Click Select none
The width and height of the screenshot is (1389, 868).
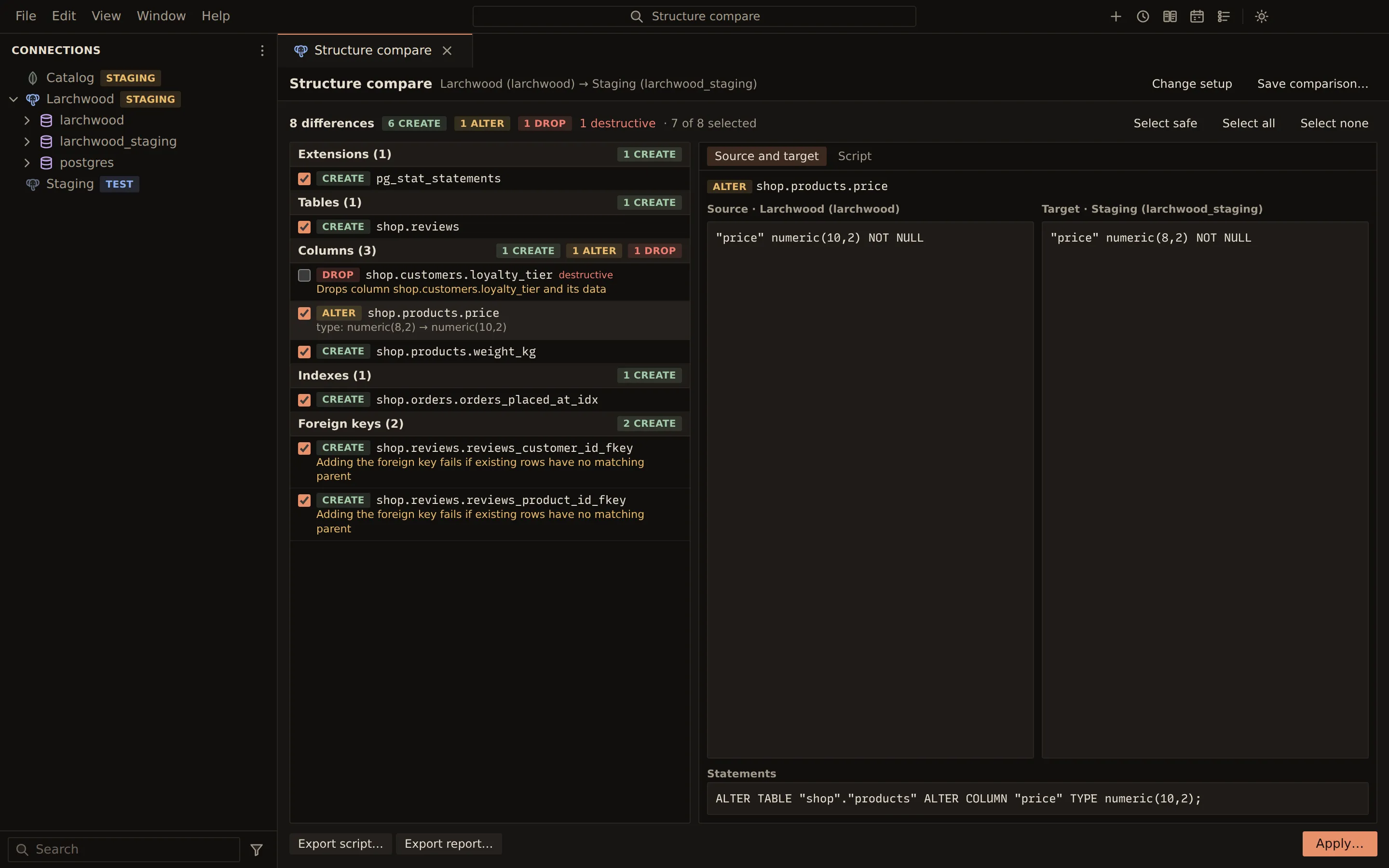1334,123
